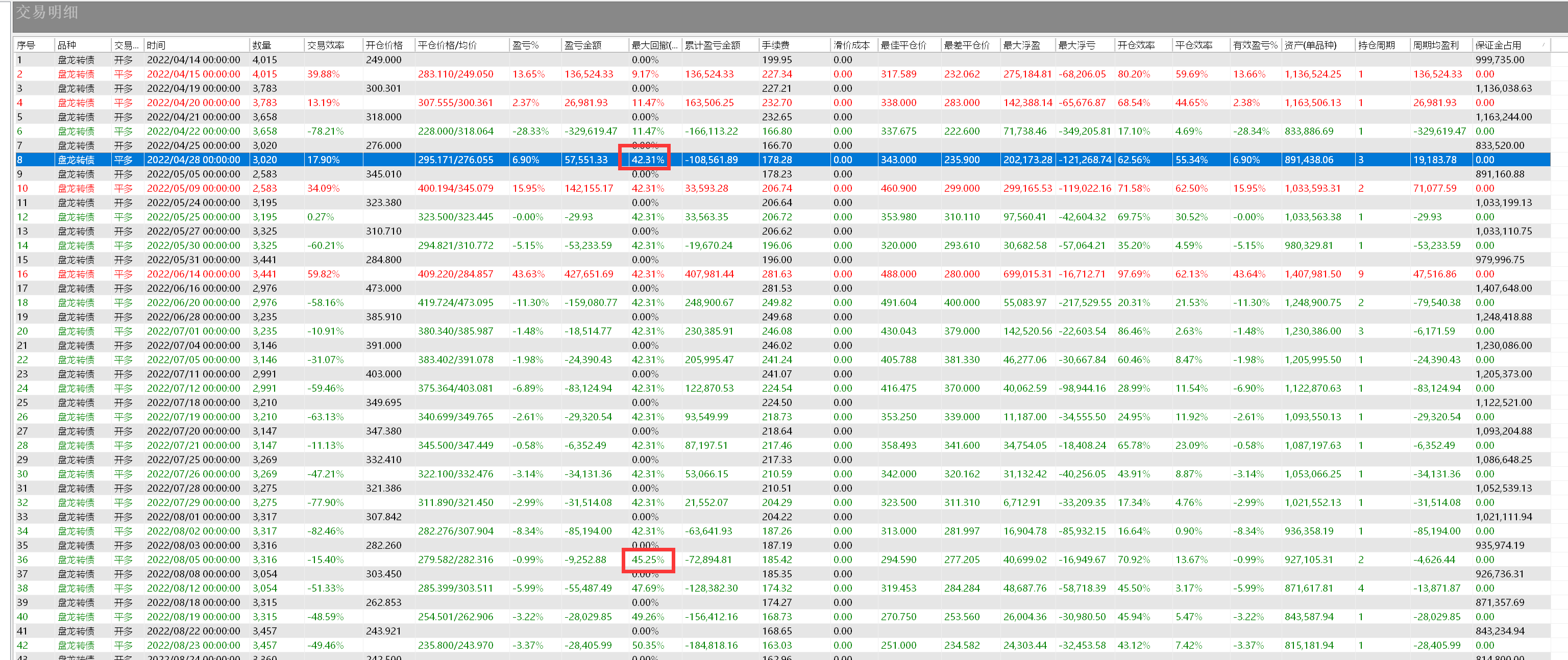
Task: Click date cell 2022/06/14 00:00:00
Action: click(x=193, y=274)
